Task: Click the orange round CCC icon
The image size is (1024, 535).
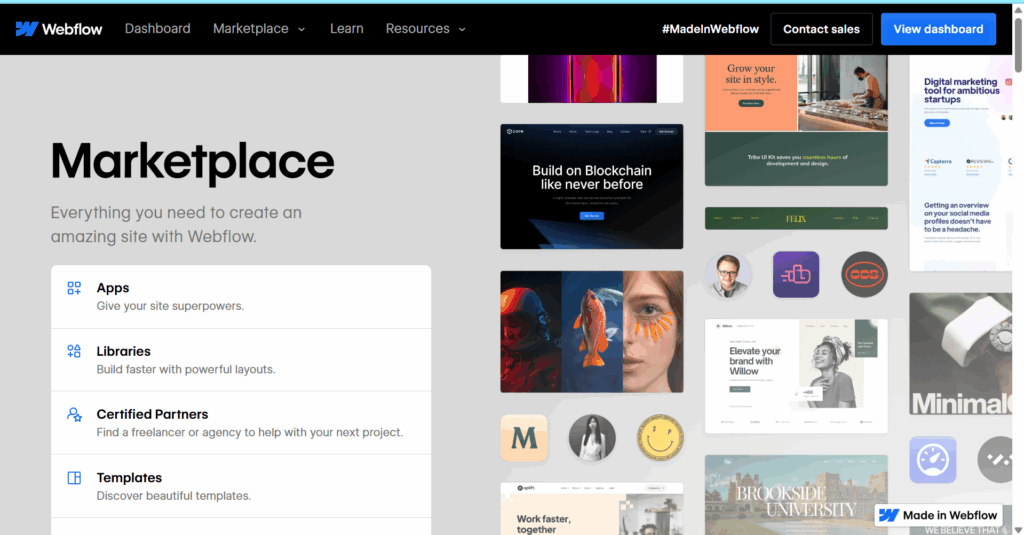Action: [x=864, y=274]
